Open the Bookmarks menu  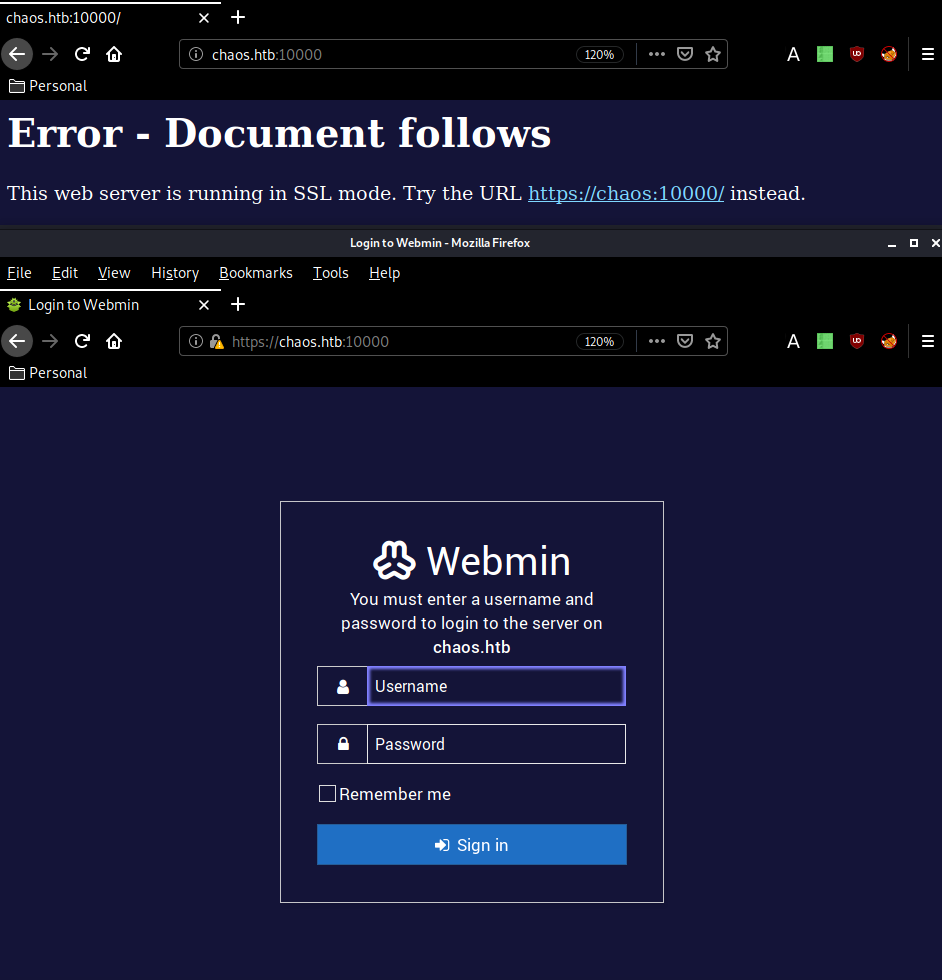(x=256, y=273)
